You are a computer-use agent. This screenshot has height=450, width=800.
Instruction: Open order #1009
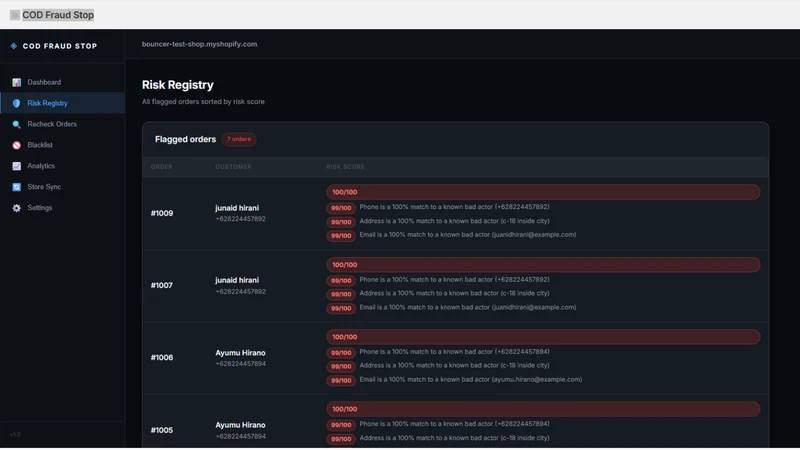[162, 213]
